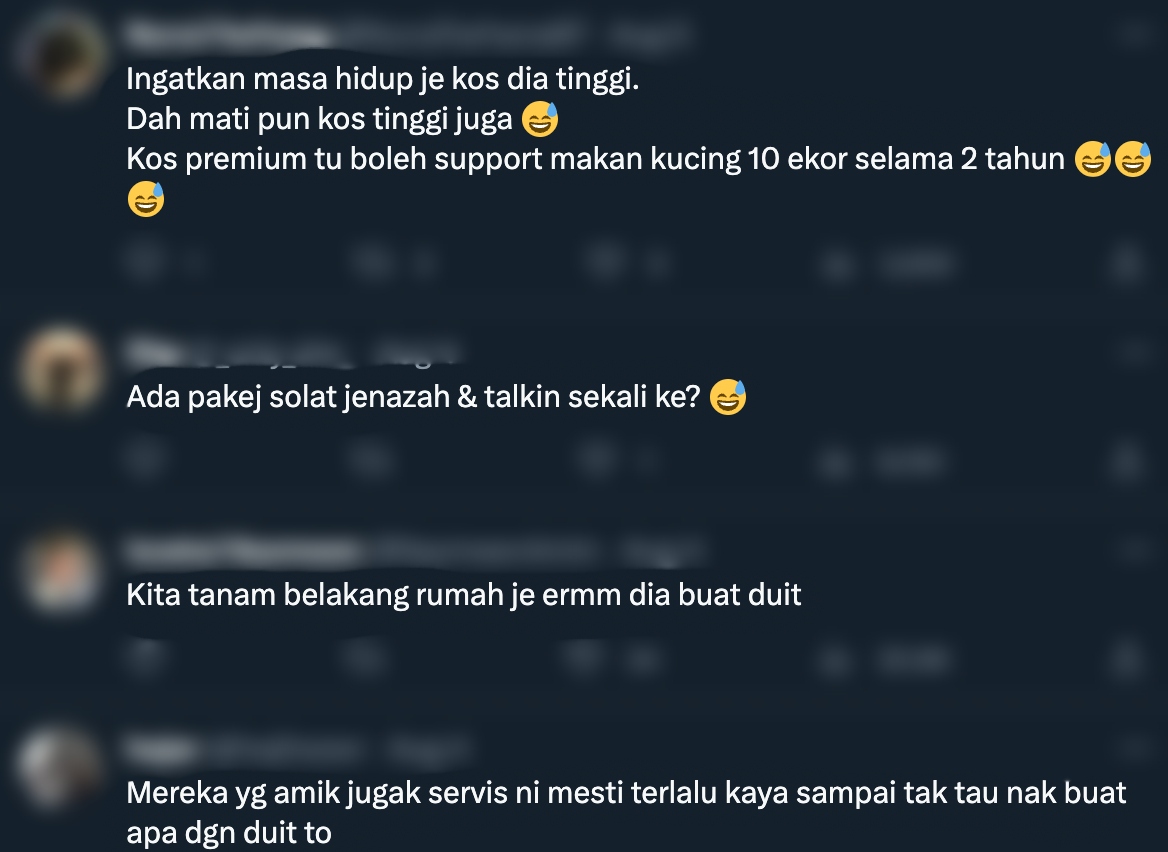Share the 'Ingatkan masa hidup' tweet
Screen dimensions: 1168x852
click(x=1126, y=263)
